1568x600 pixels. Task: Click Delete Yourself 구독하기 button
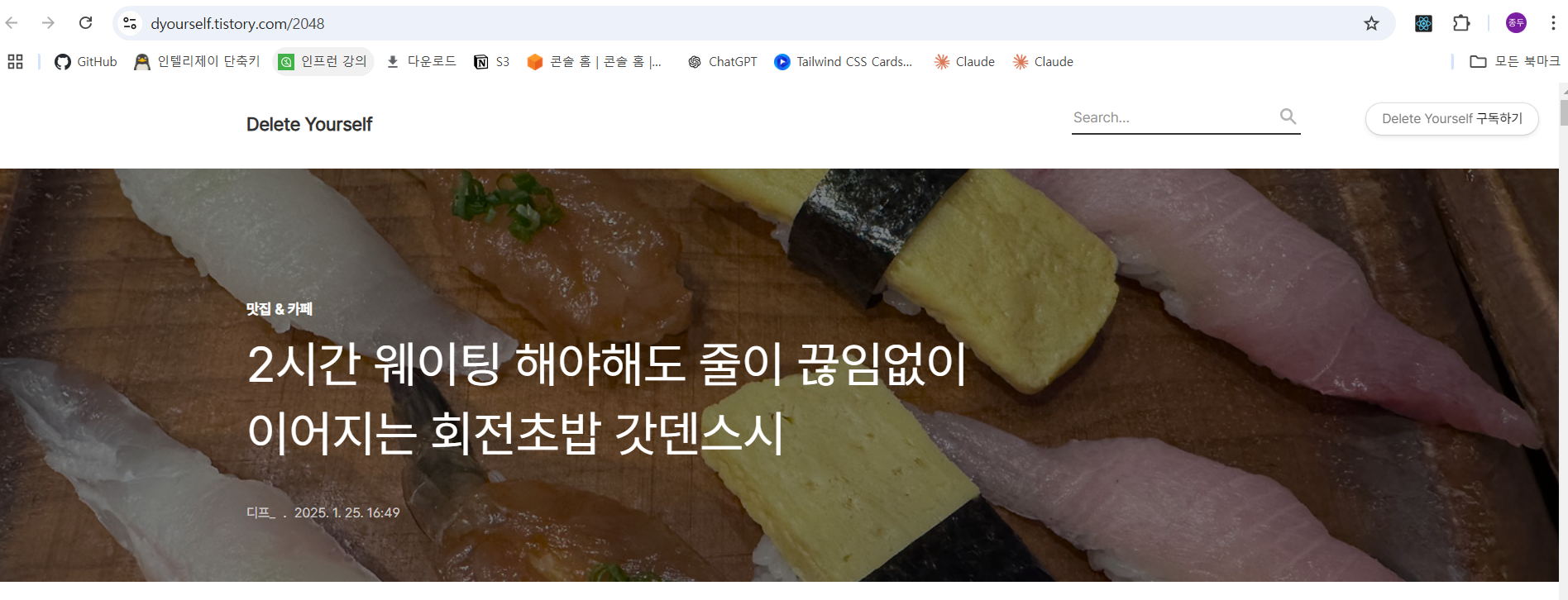pos(1451,119)
